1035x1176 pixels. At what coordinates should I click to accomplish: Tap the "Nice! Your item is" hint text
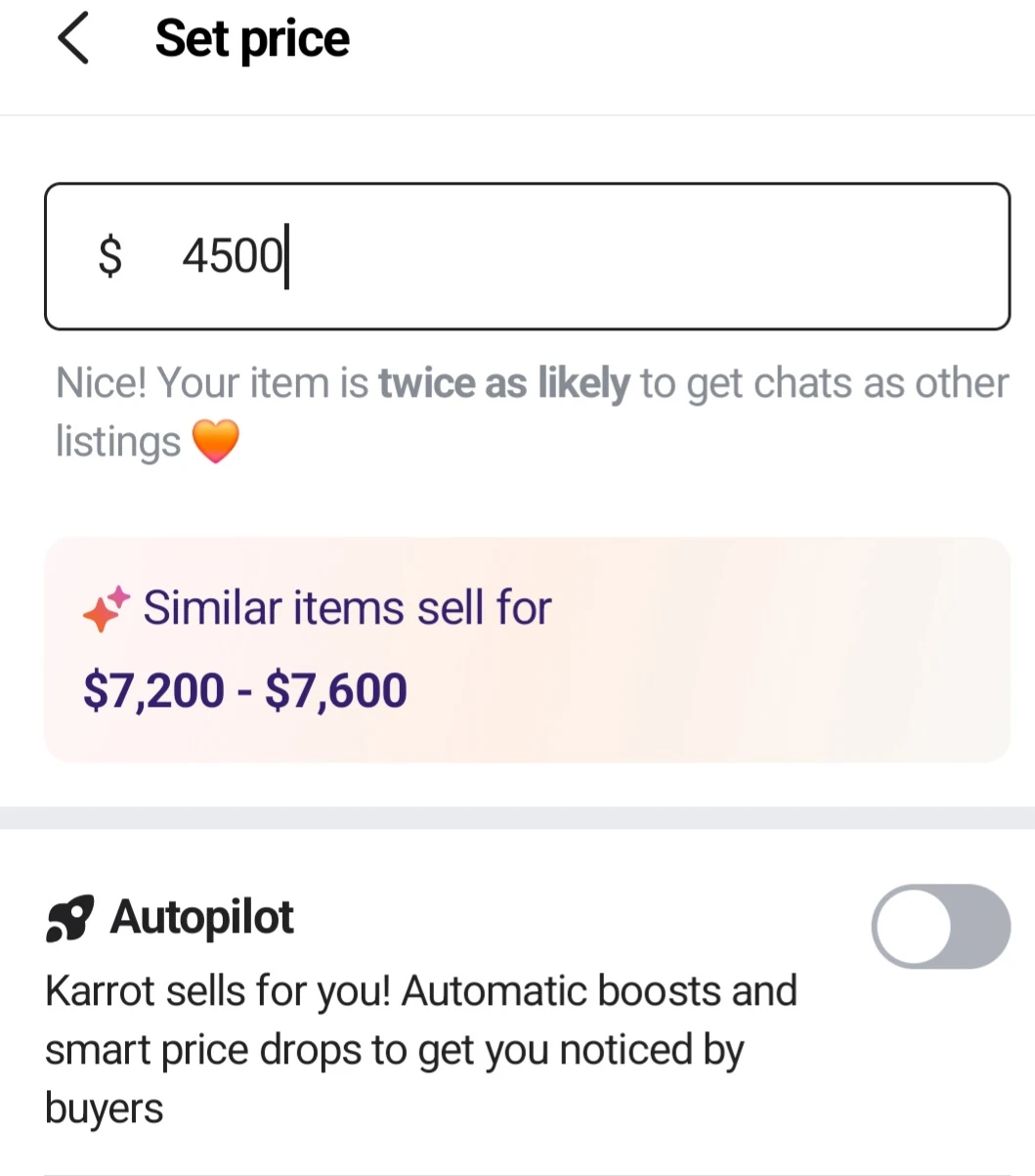tap(212, 383)
